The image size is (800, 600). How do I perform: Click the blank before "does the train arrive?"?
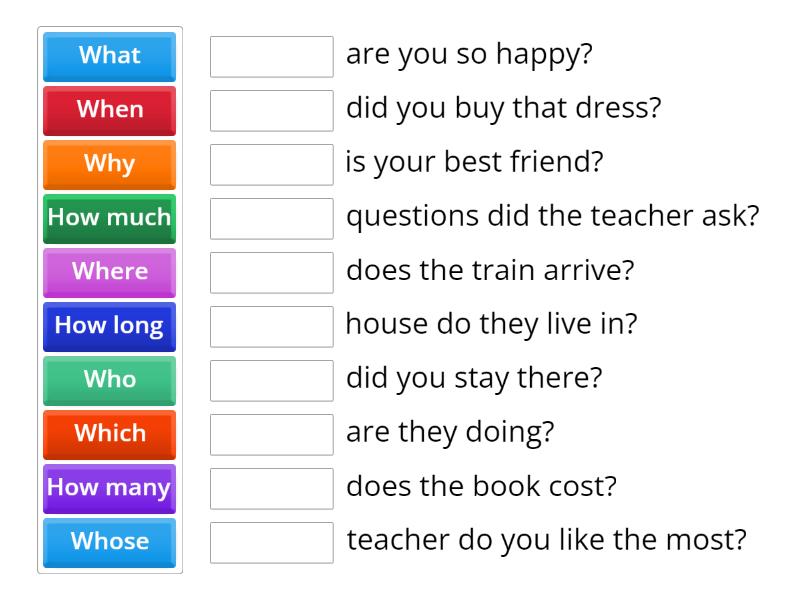point(271,272)
